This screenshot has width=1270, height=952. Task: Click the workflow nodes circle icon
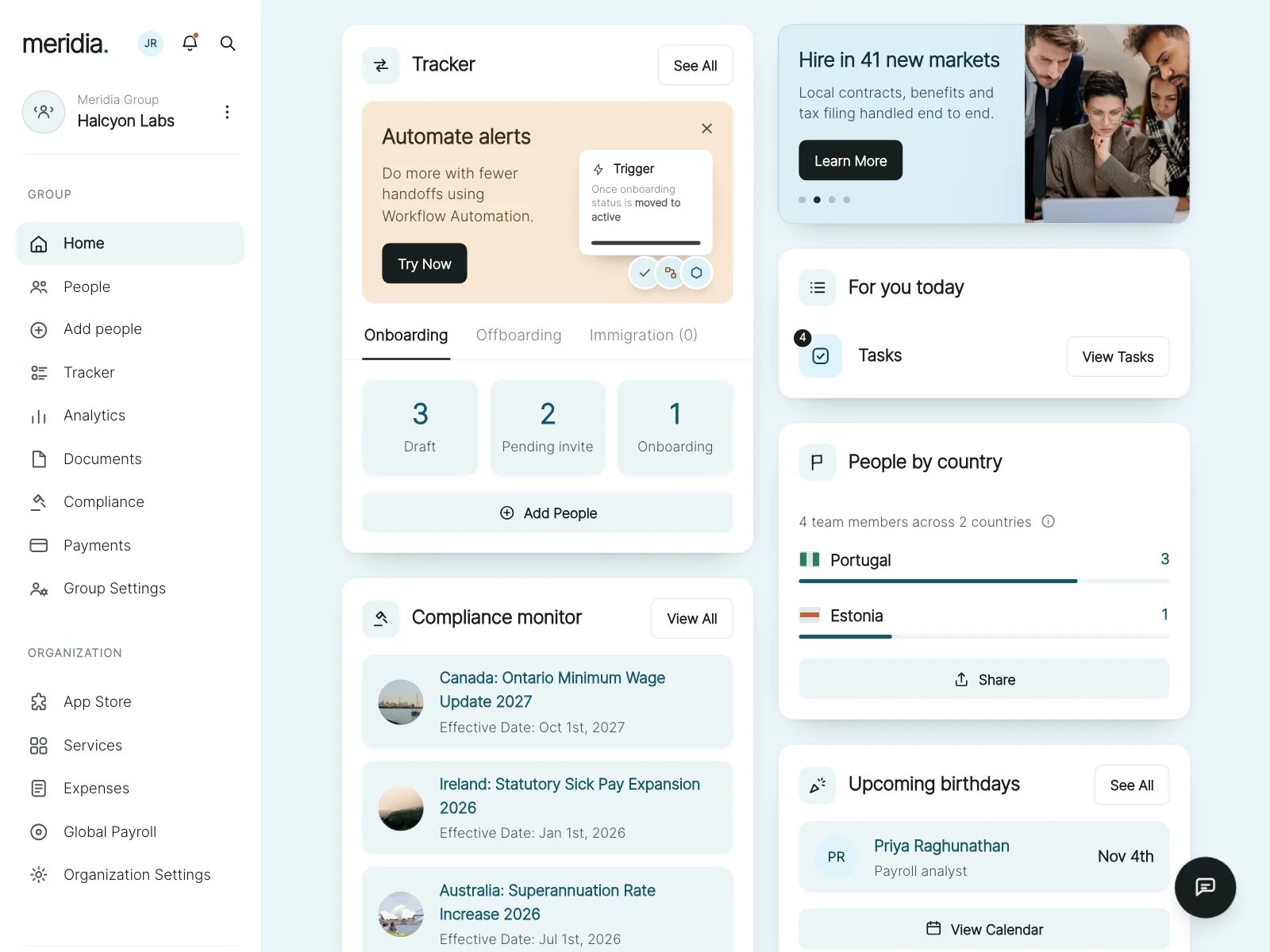tap(671, 273)
